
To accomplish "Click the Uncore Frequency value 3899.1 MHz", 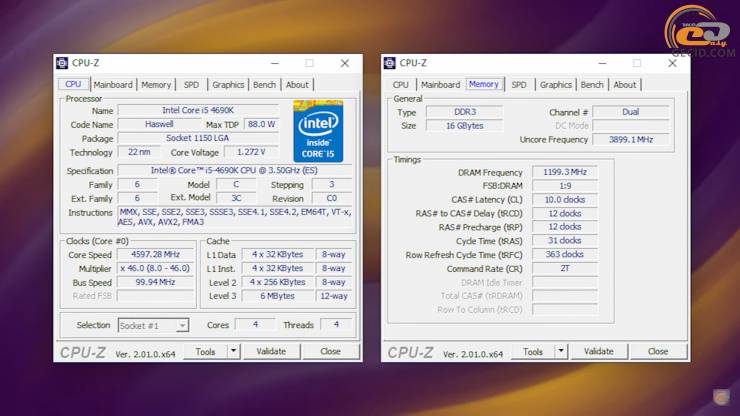I will [x=631, y=139].
